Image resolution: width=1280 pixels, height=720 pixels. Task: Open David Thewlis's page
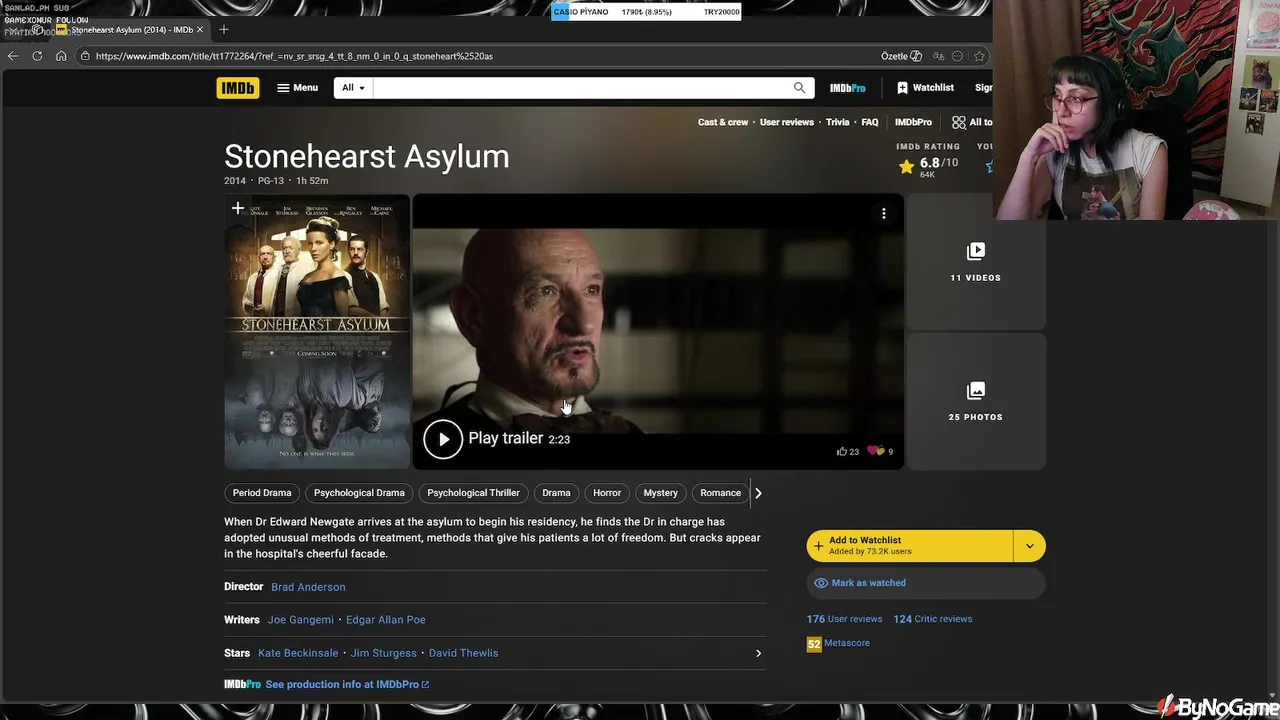[463, 653]
